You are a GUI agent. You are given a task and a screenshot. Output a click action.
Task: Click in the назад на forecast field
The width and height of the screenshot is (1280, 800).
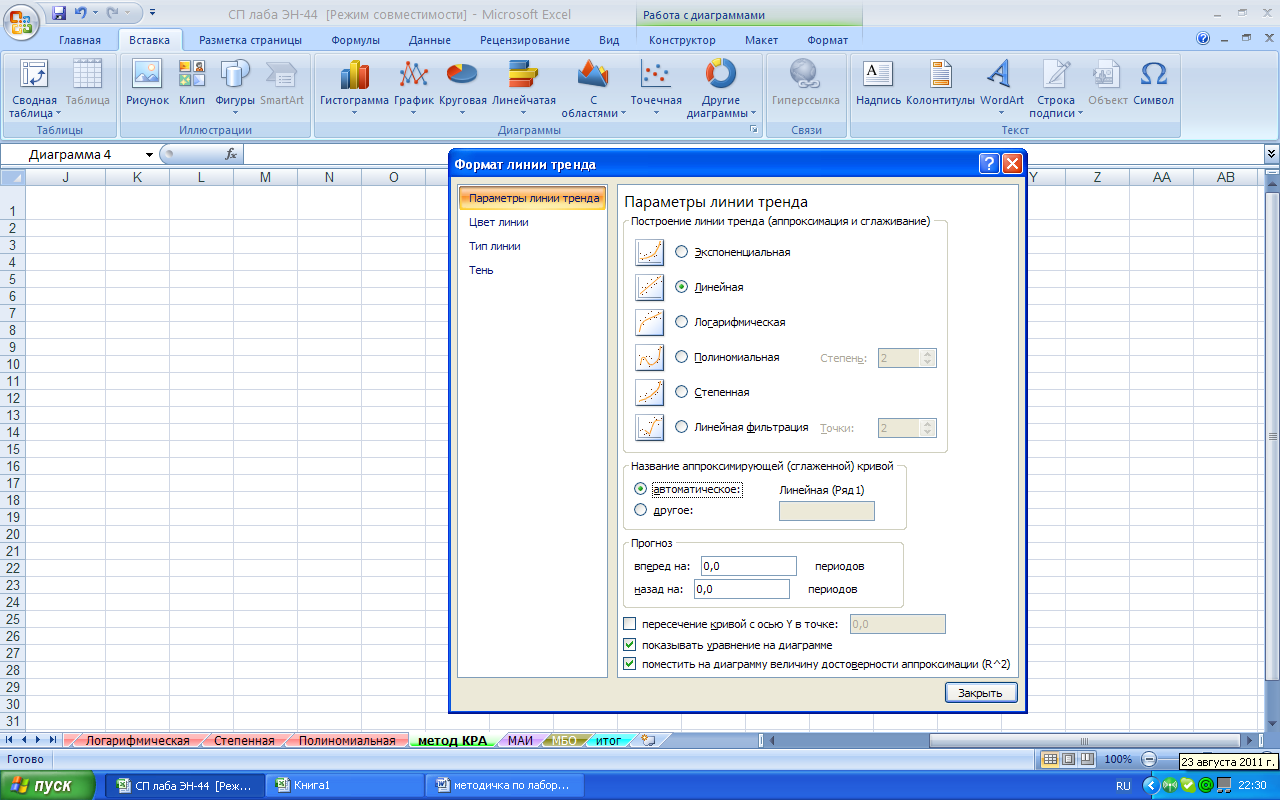[x=742, y=589]
